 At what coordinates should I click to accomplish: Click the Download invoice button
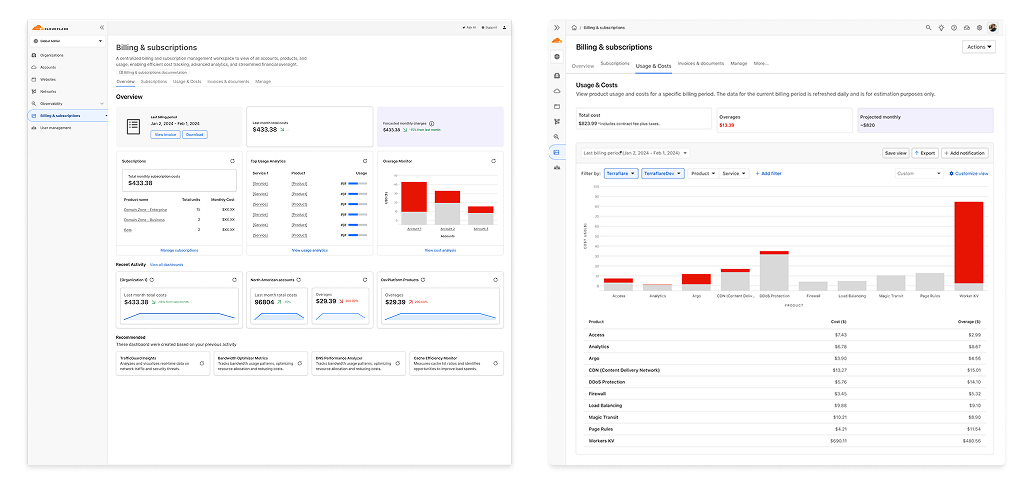[194, 134]
